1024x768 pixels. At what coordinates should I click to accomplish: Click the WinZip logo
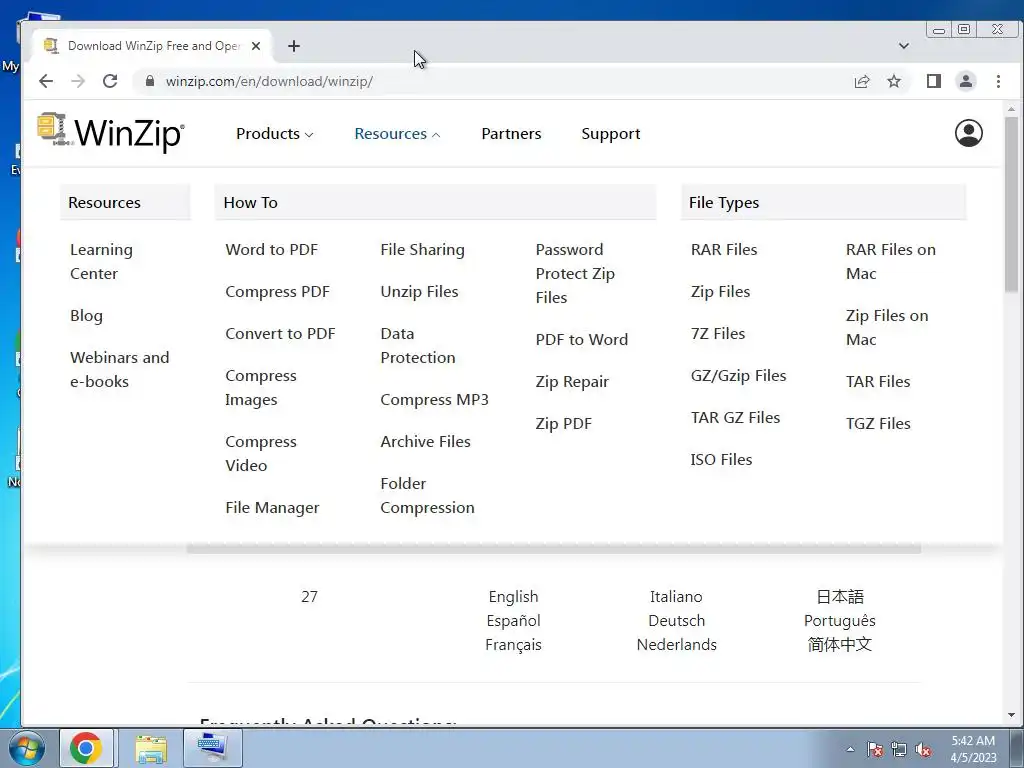[x=110, y=133]
